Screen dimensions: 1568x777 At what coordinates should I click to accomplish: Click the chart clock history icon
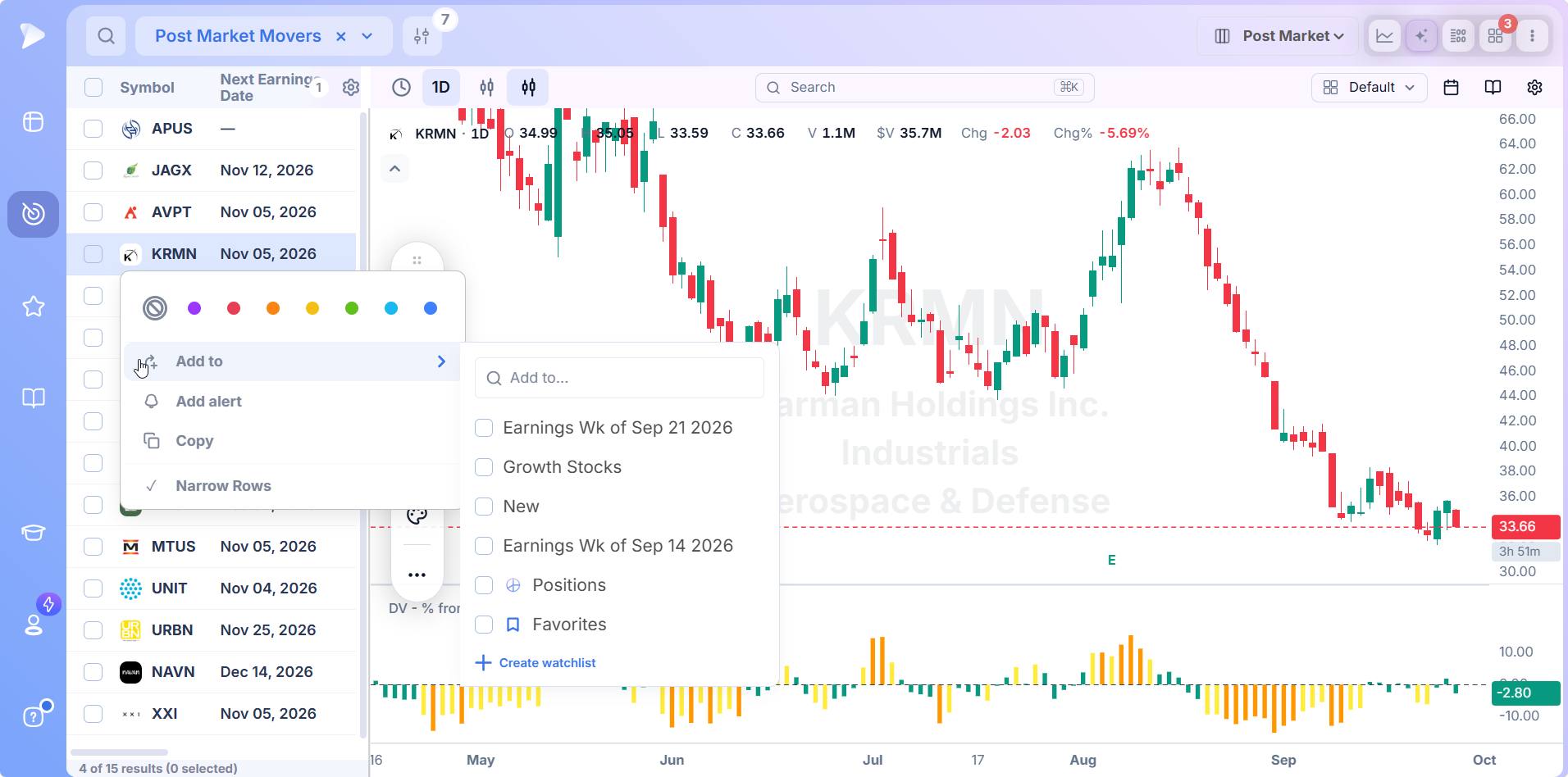tap(401, 88)
